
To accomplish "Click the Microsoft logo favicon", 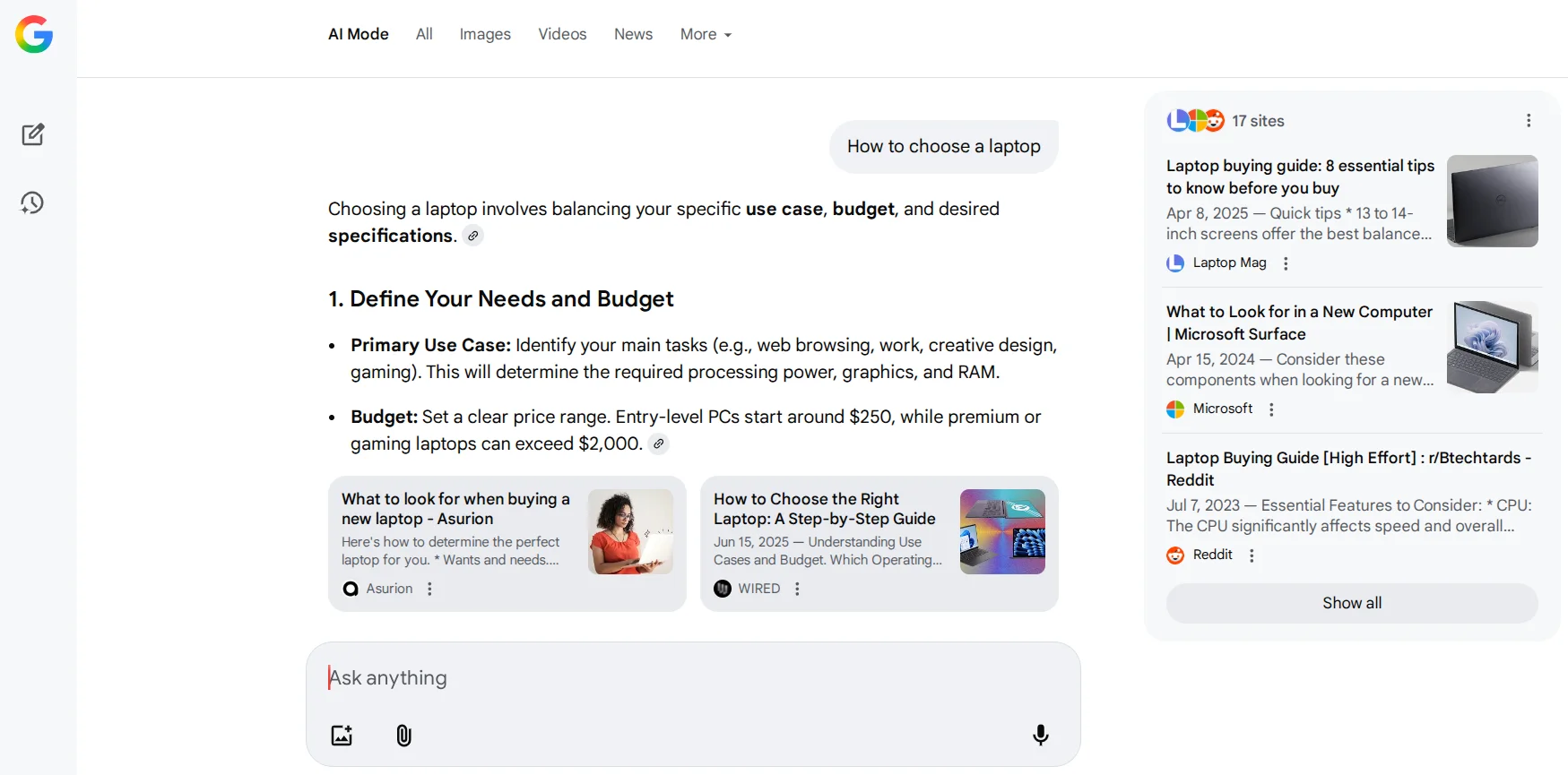I will coord(1175,409).
